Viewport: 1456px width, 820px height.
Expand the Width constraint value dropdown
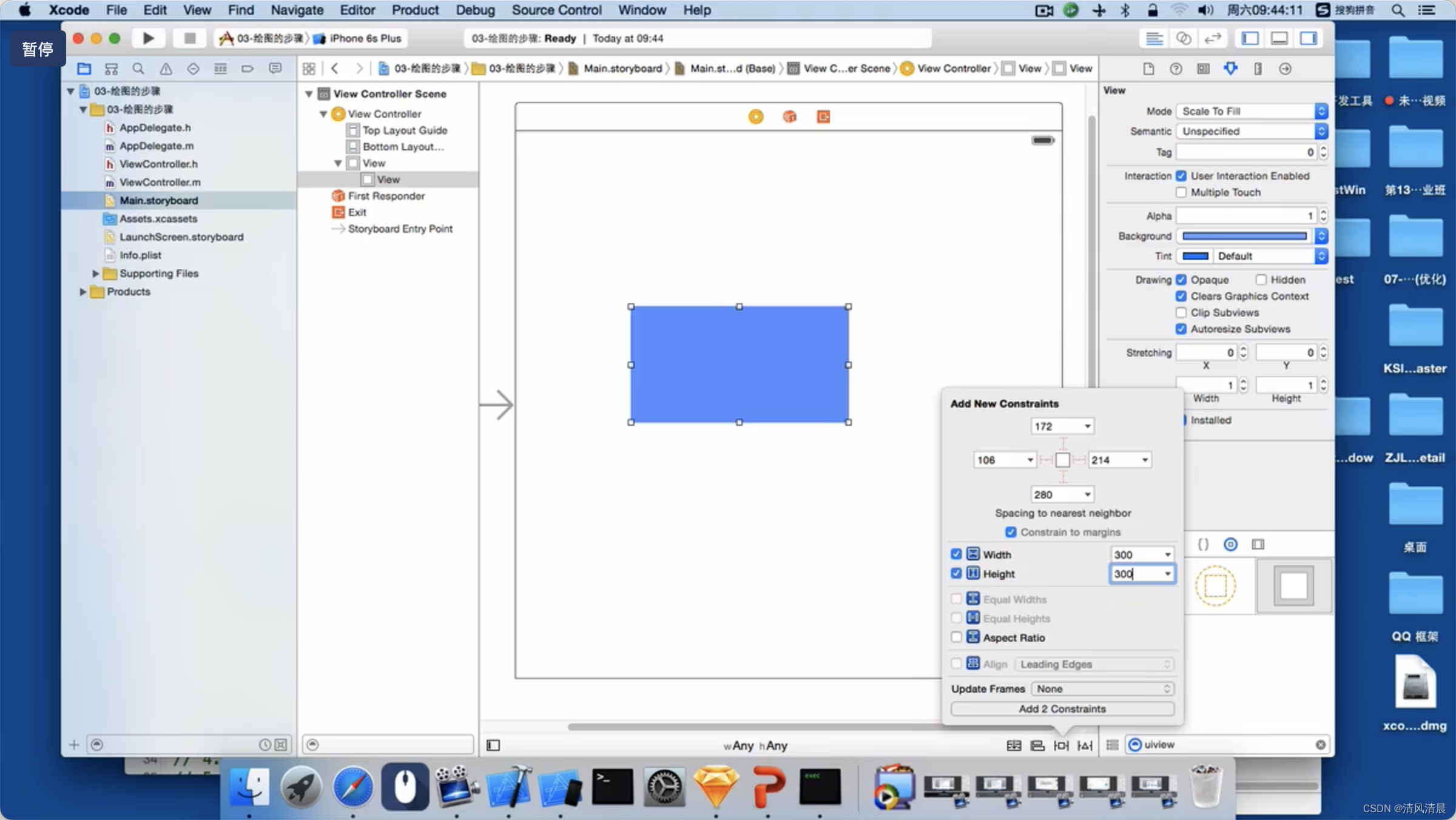pos(1167,553)
